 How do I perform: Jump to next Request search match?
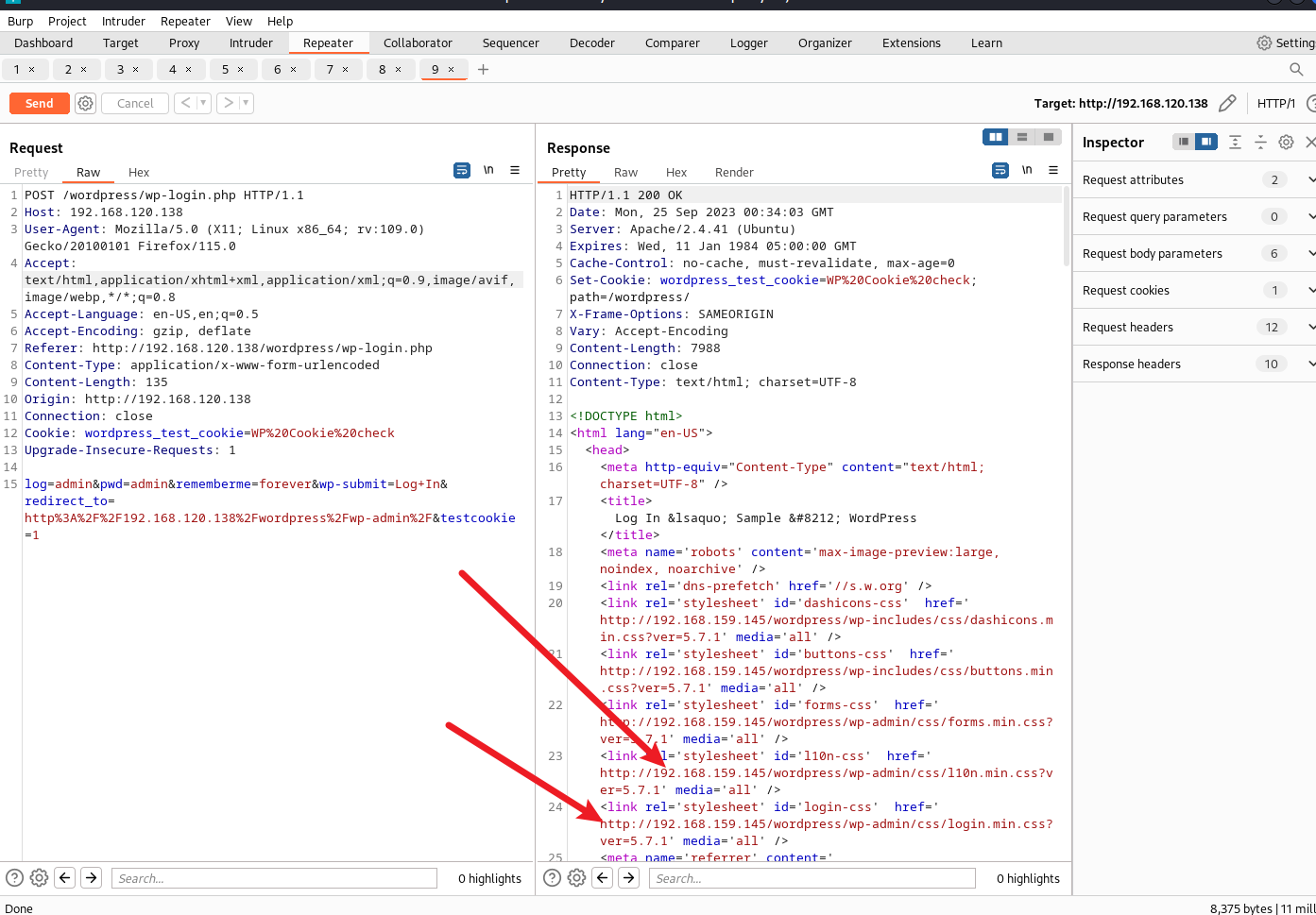(92, 877)
